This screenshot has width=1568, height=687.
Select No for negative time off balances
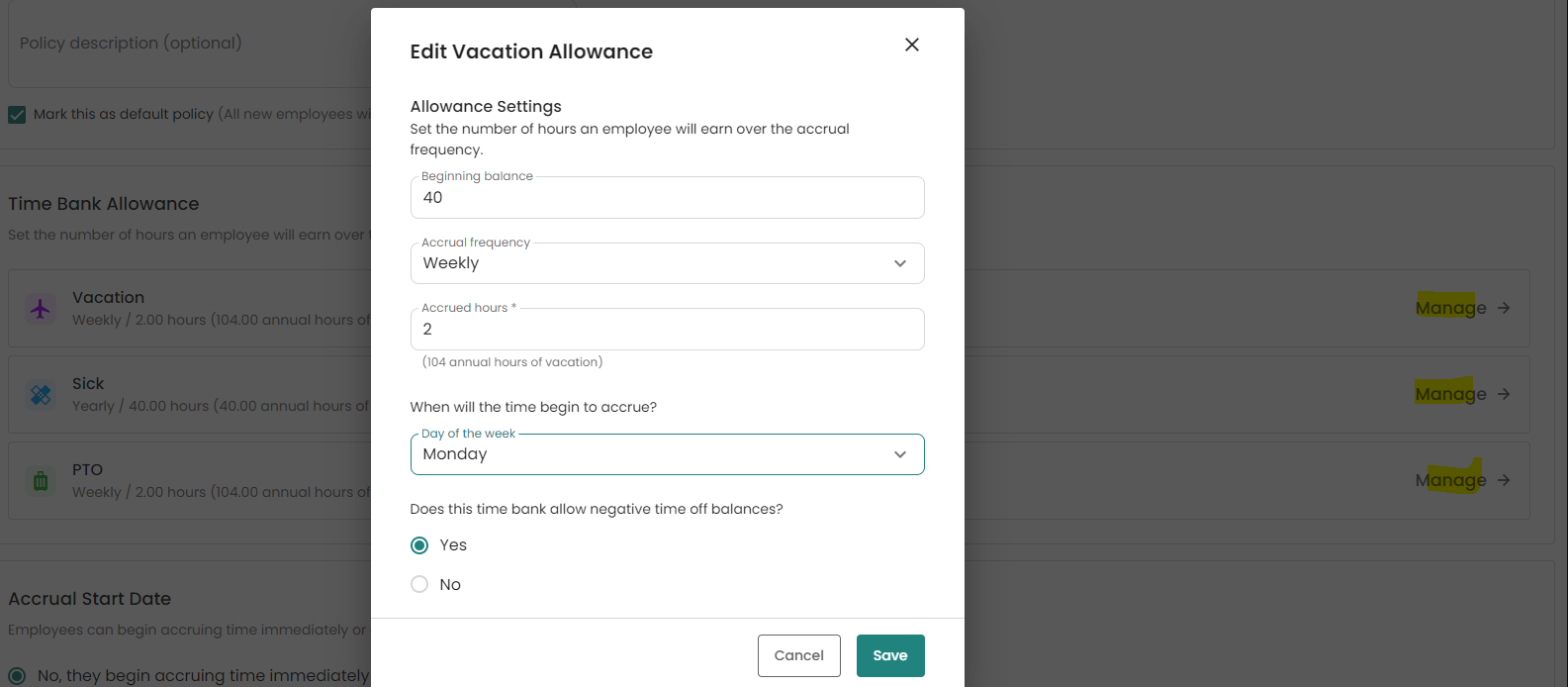point(419,585)
